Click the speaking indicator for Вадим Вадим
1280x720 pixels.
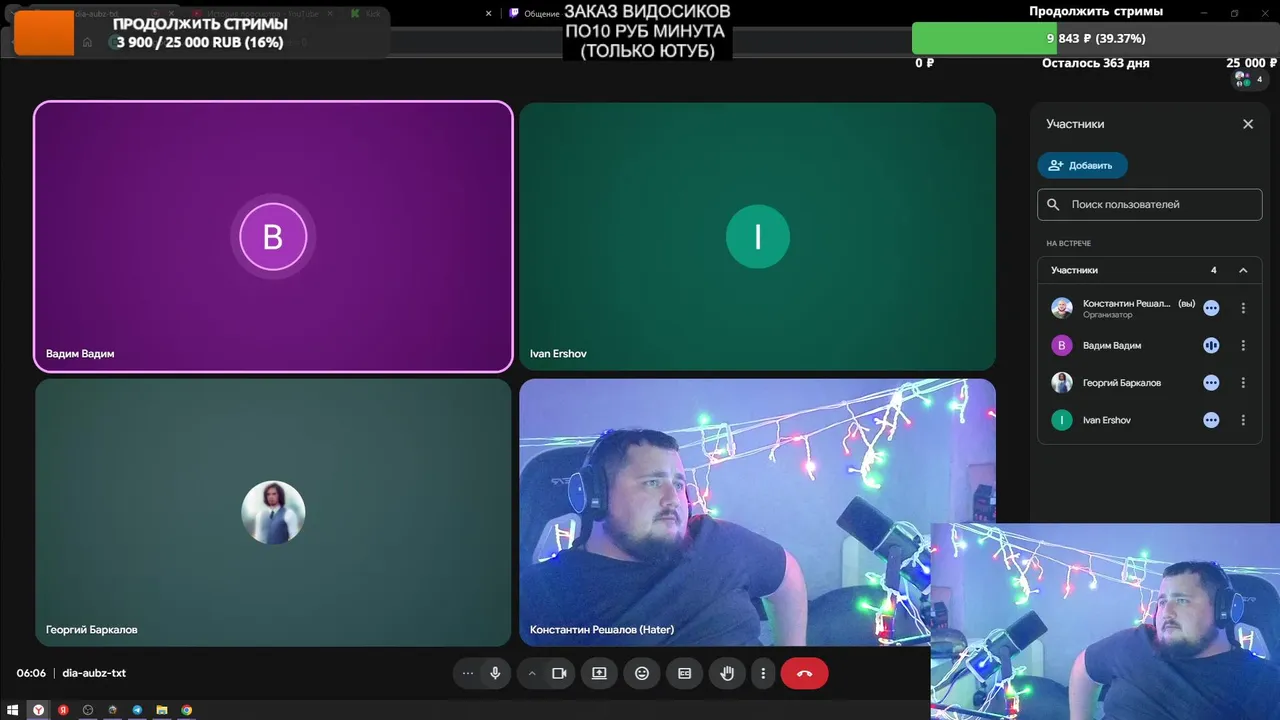point(1211,345)
